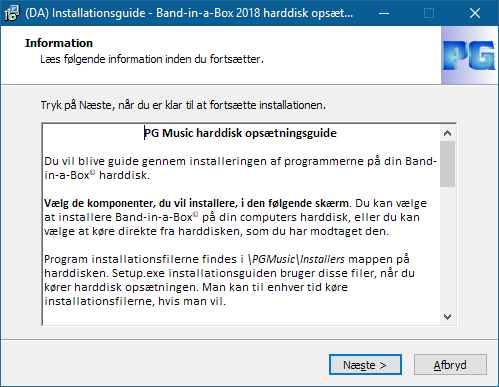The image size is (499, 387).
Task: Click the 'Du vil blive guide gennem' paragraph
Action: pos(240,168)
